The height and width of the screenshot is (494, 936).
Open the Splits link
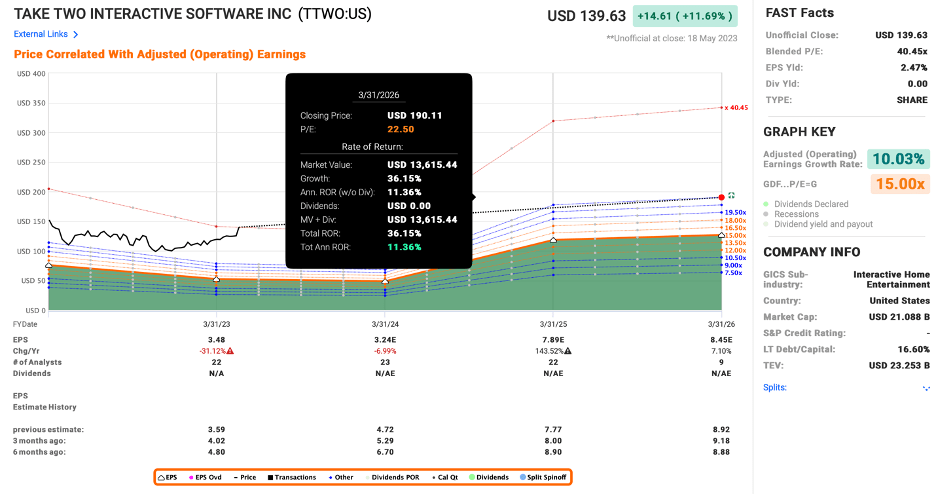[x=774, y=387]
